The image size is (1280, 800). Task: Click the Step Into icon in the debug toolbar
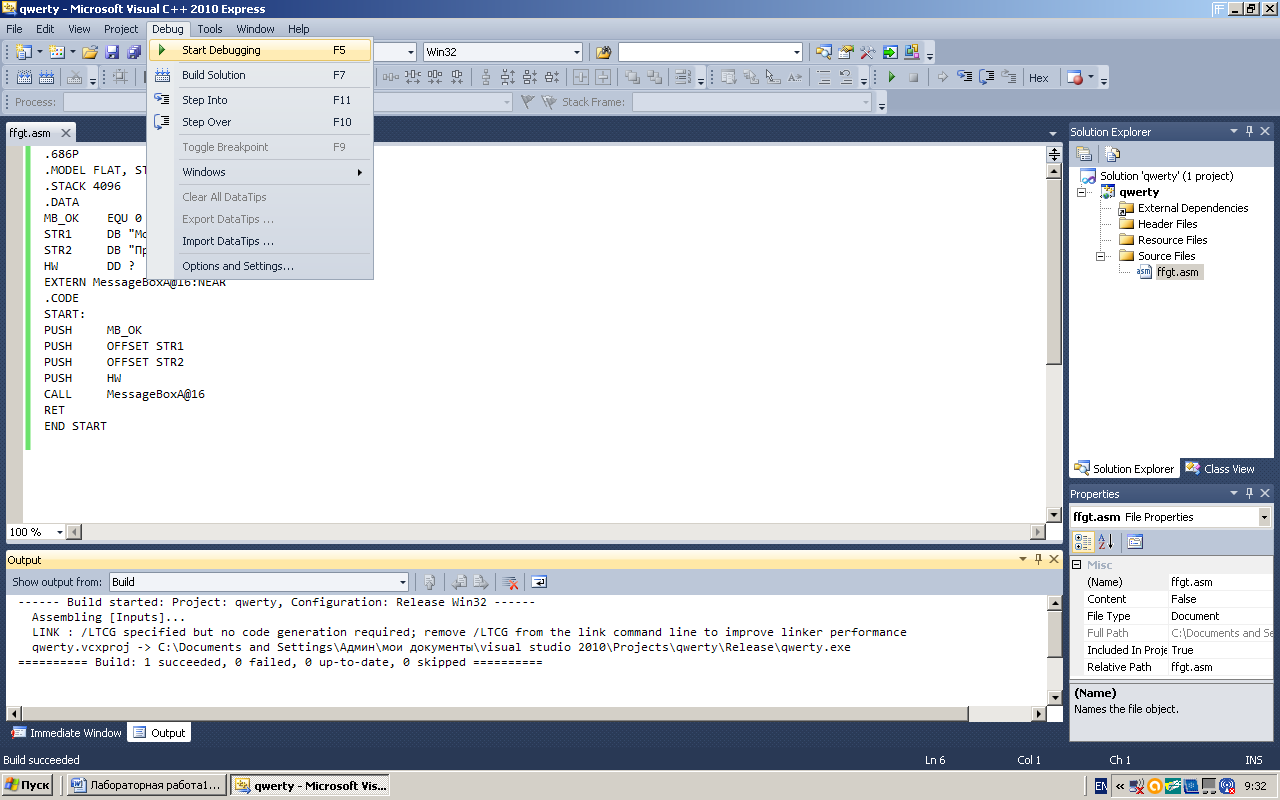tap(965, 77)
